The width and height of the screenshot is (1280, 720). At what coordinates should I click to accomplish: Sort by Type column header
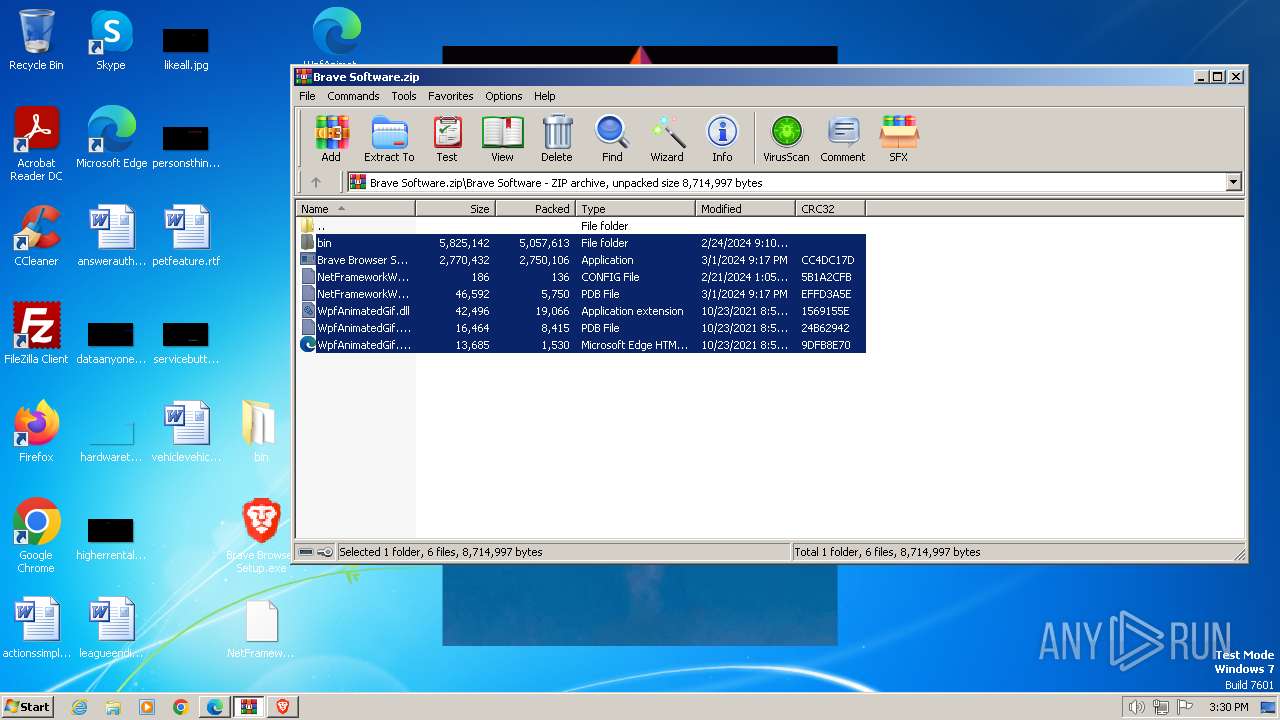635,209
